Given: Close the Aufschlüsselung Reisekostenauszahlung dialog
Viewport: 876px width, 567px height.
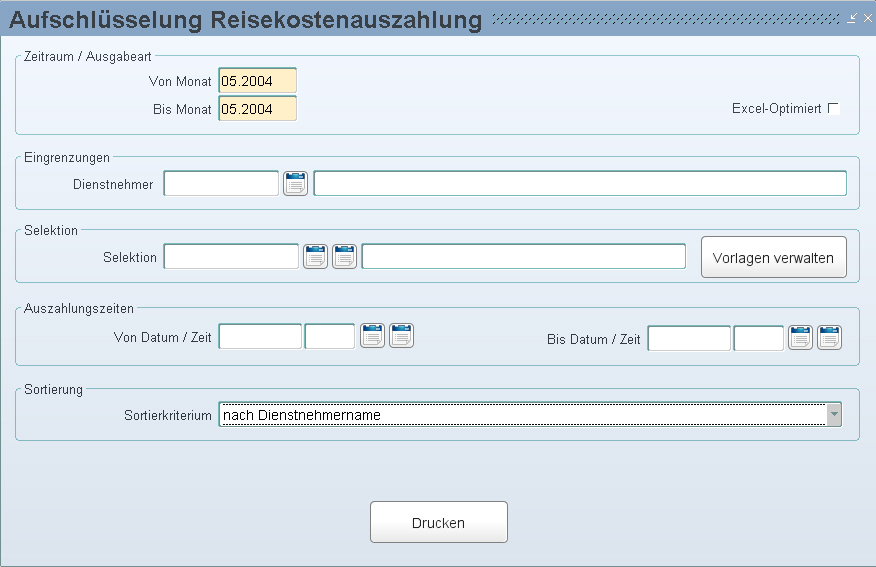Looking at the screenshot, I should (867, 18).
